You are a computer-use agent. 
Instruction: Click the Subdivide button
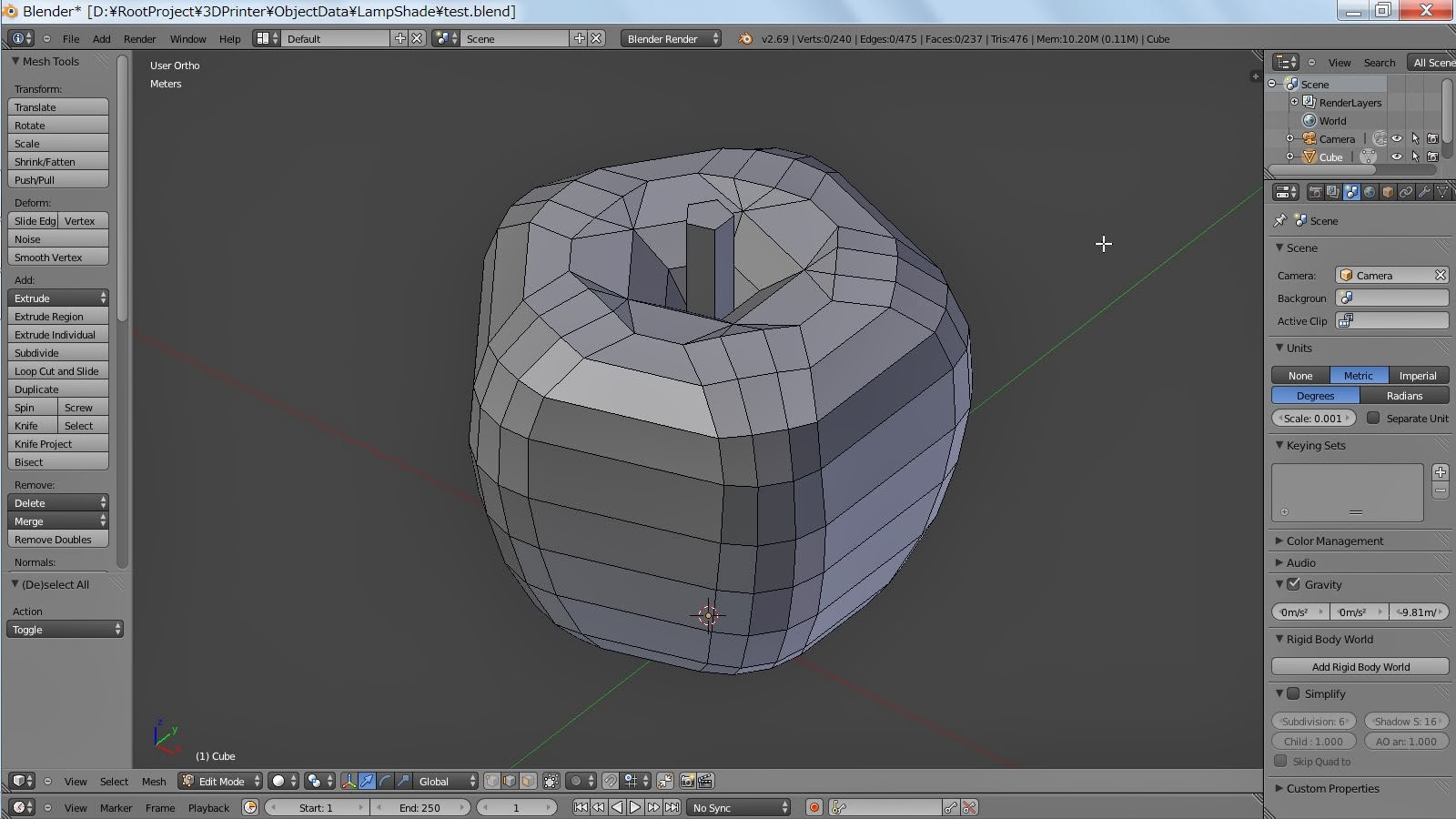tap(57, 353)
